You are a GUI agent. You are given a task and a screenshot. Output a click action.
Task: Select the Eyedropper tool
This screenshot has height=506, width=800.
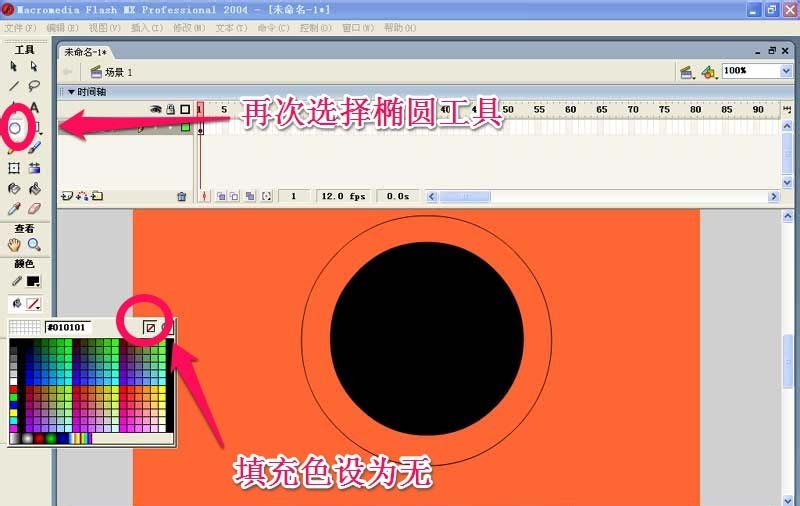[14, 209]
